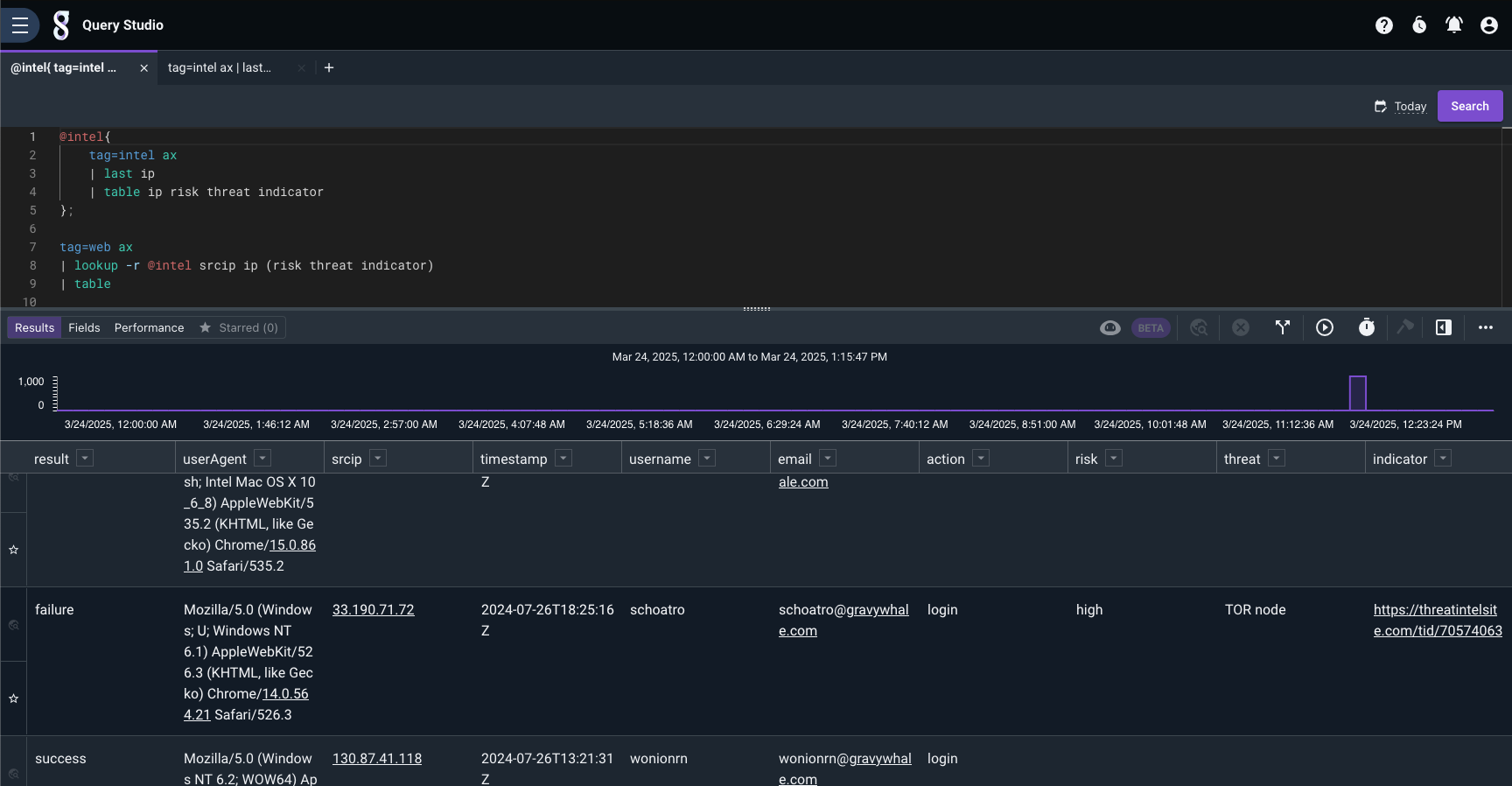Click the 2024-07-26T18:25:16 timestamp cell
1512x786 pixels.
click(x=548, y=620)
